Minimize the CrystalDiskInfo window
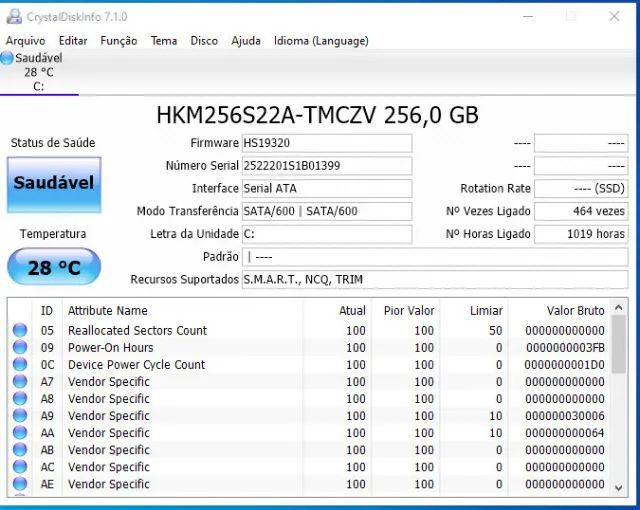The height and width of the screenshot is (510, 640). click(x=528, y=16)
